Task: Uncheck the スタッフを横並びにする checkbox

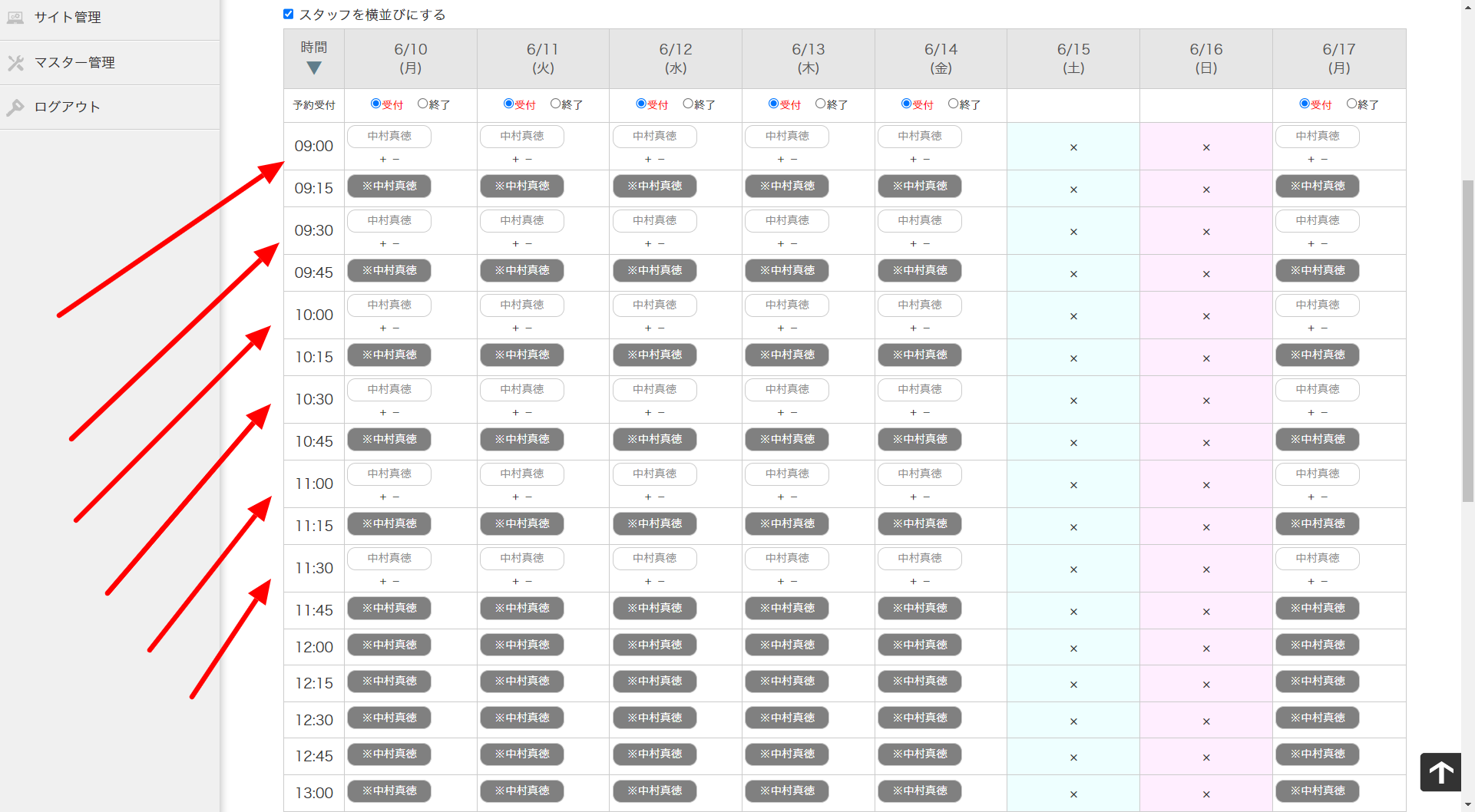Action: click(289, 14)
